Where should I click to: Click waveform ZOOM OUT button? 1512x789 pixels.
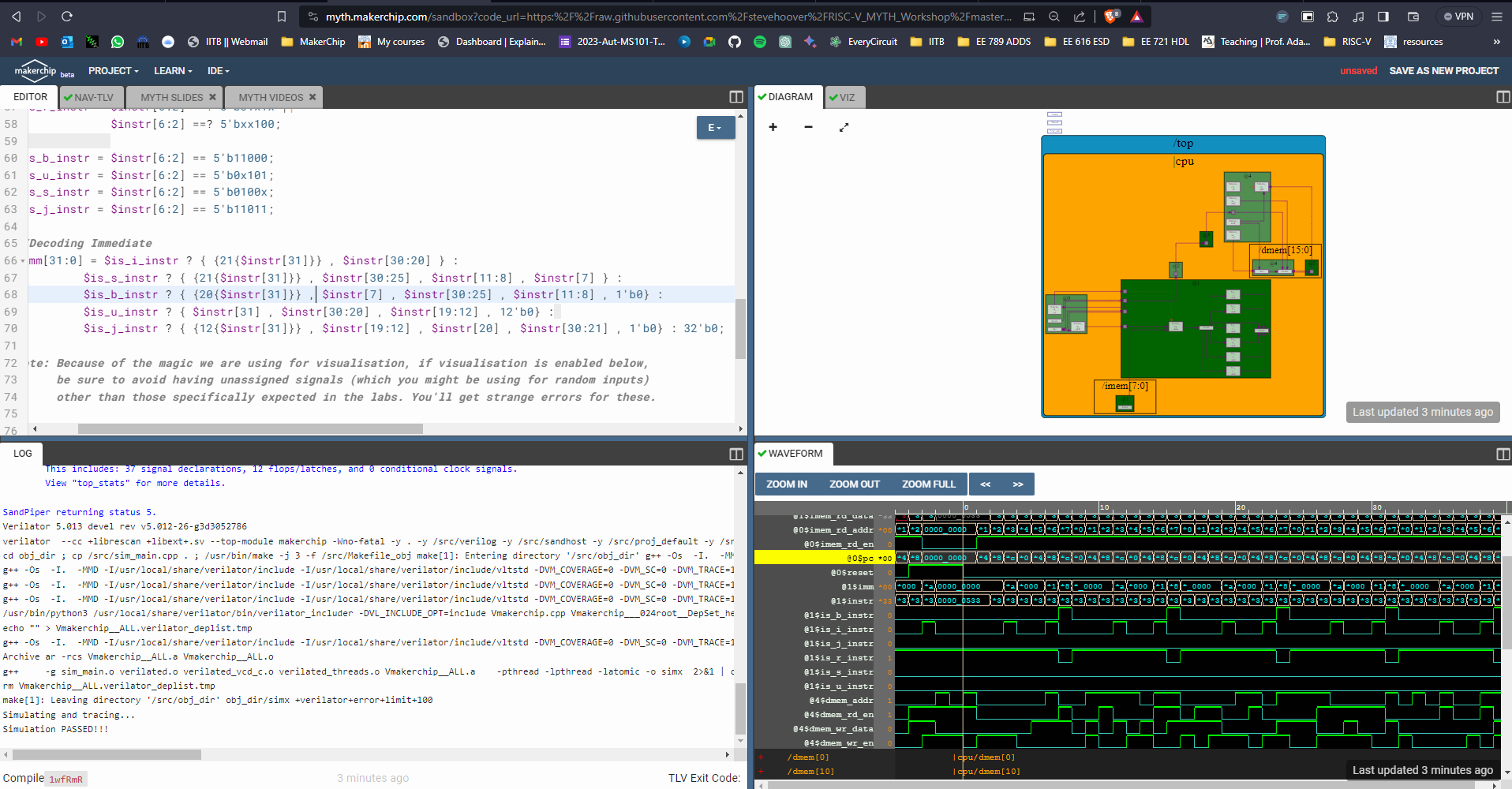[x=854, y=484]
